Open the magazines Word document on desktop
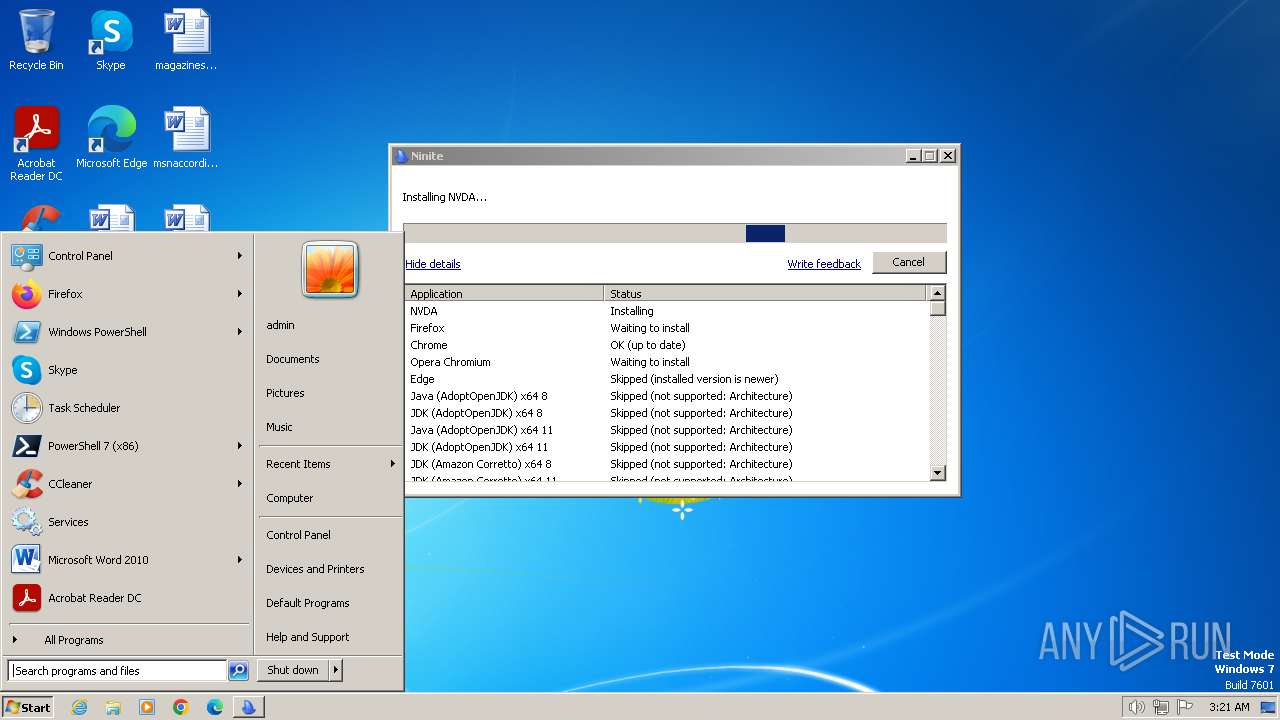 186,40
